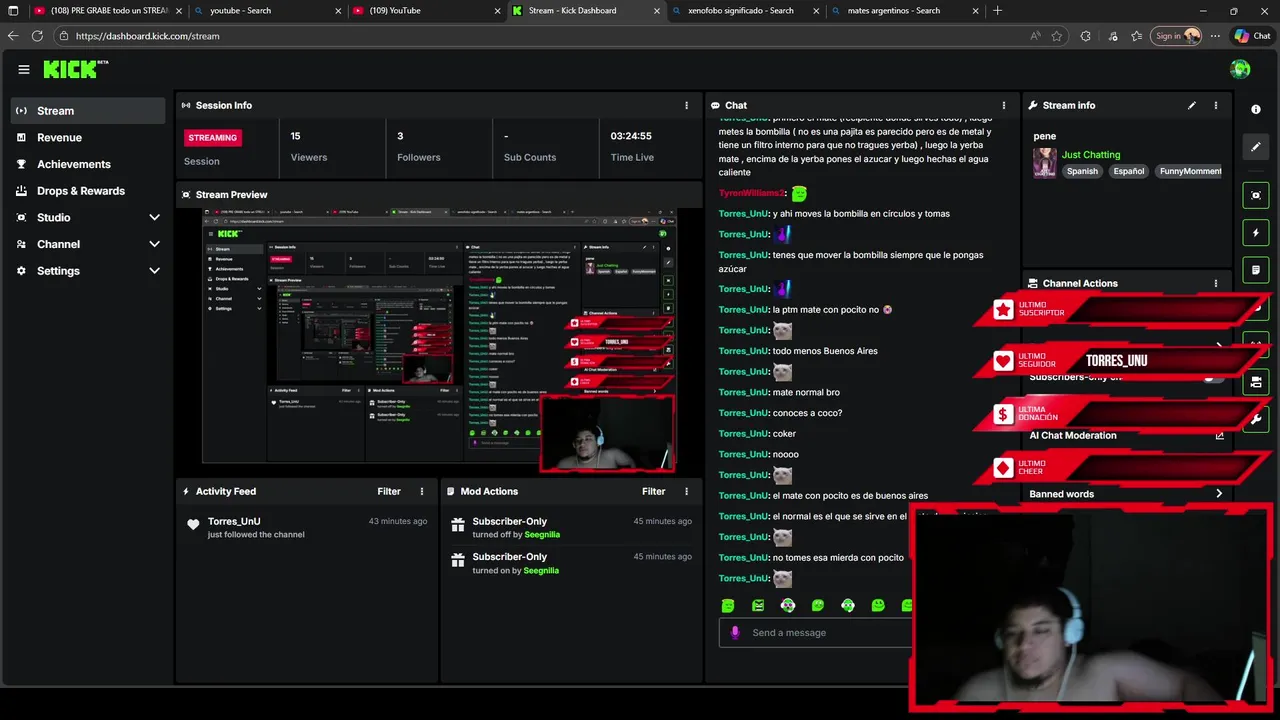Click the Time Live value 03:24:55
1280x720 pixels.
point(631,136)
